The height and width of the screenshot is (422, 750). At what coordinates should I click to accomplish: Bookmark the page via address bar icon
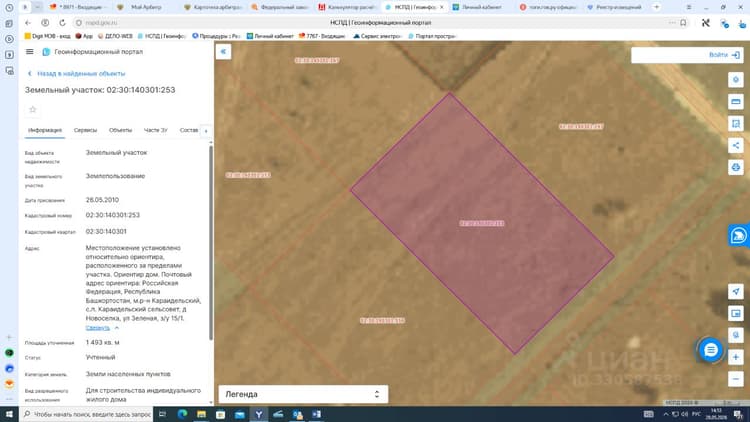[x=683, y=22]
